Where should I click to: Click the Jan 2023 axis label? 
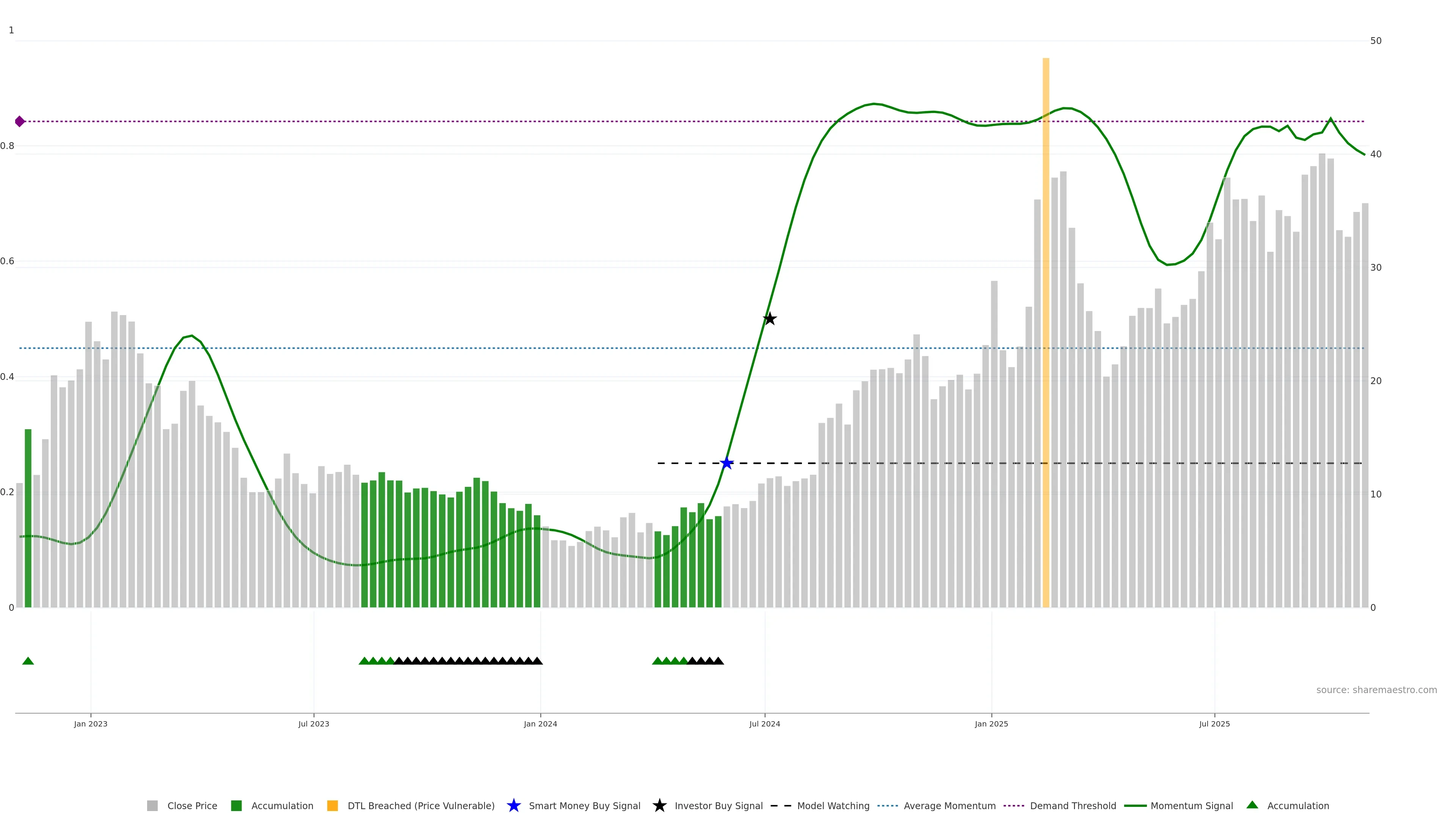91,724
